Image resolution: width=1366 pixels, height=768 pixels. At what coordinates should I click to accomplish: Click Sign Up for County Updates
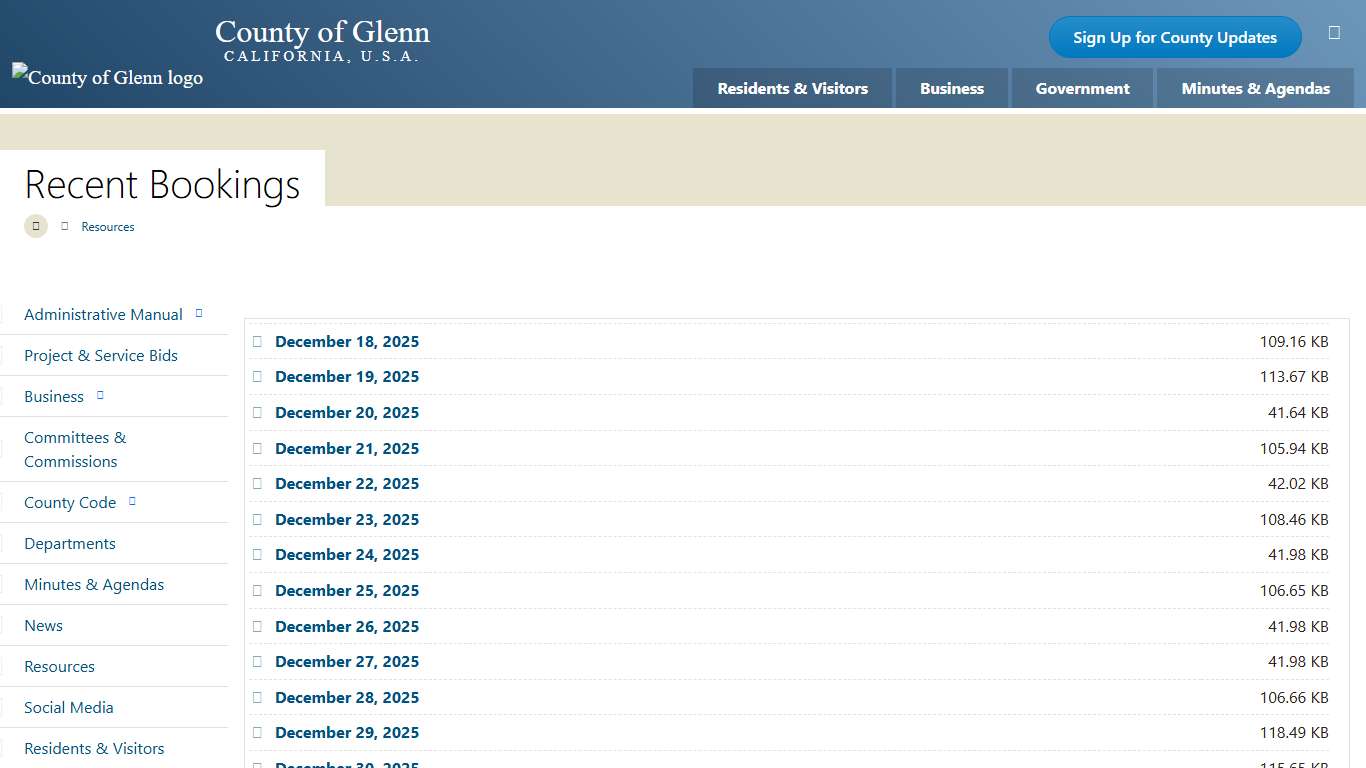pyautogui.click(x=1174, y=37)
